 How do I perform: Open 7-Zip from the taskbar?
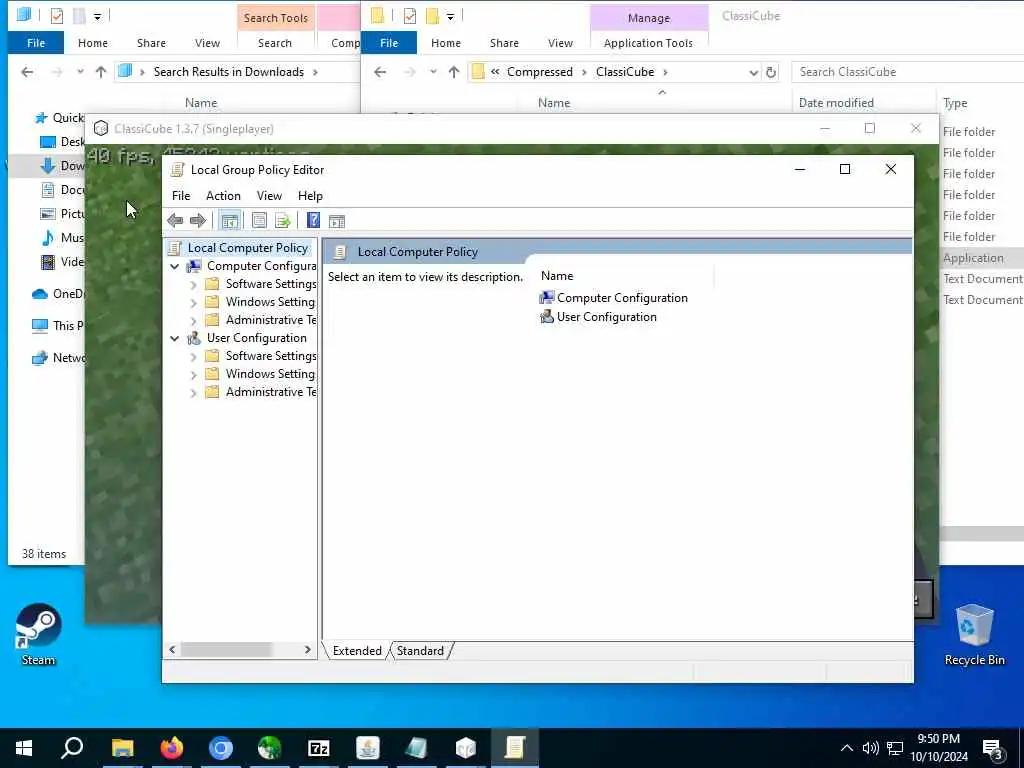pos(319,748)
